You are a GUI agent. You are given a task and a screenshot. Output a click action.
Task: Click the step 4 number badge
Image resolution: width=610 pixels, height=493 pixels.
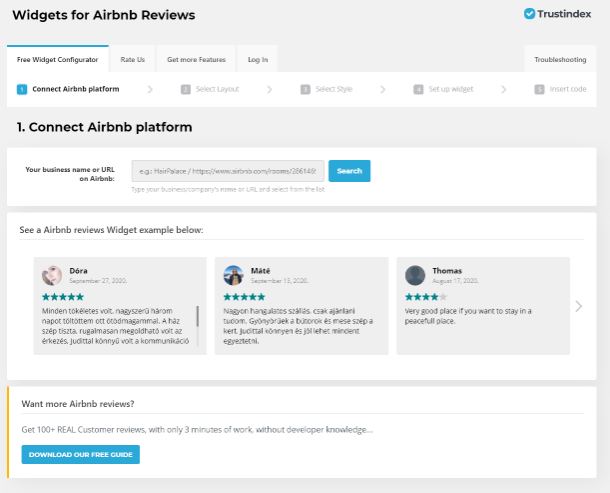pos(418,89)
